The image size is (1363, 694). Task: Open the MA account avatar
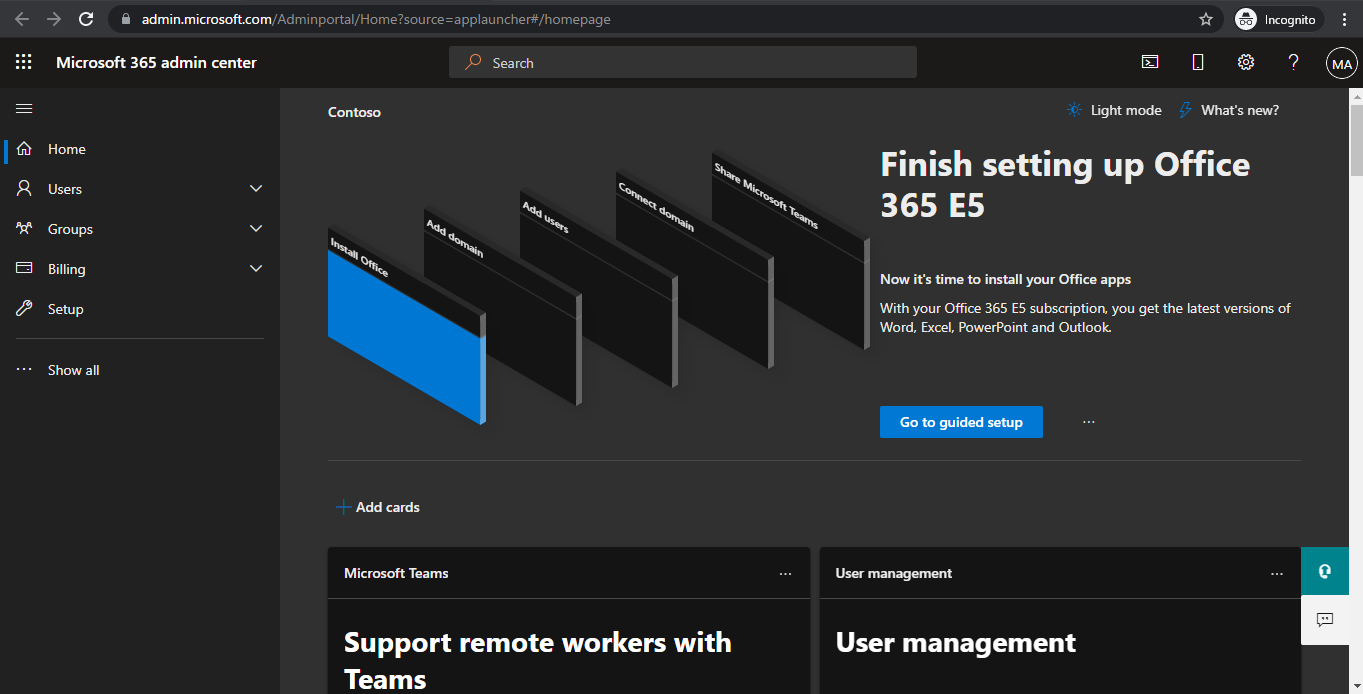point(1341,62)
